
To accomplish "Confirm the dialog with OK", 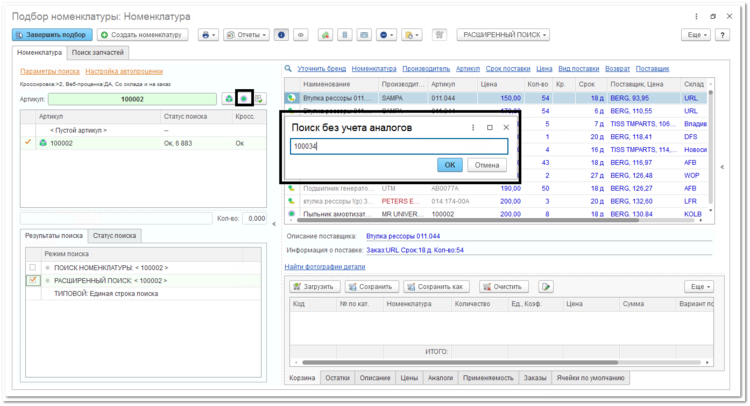I will click(x=450, y=165).
